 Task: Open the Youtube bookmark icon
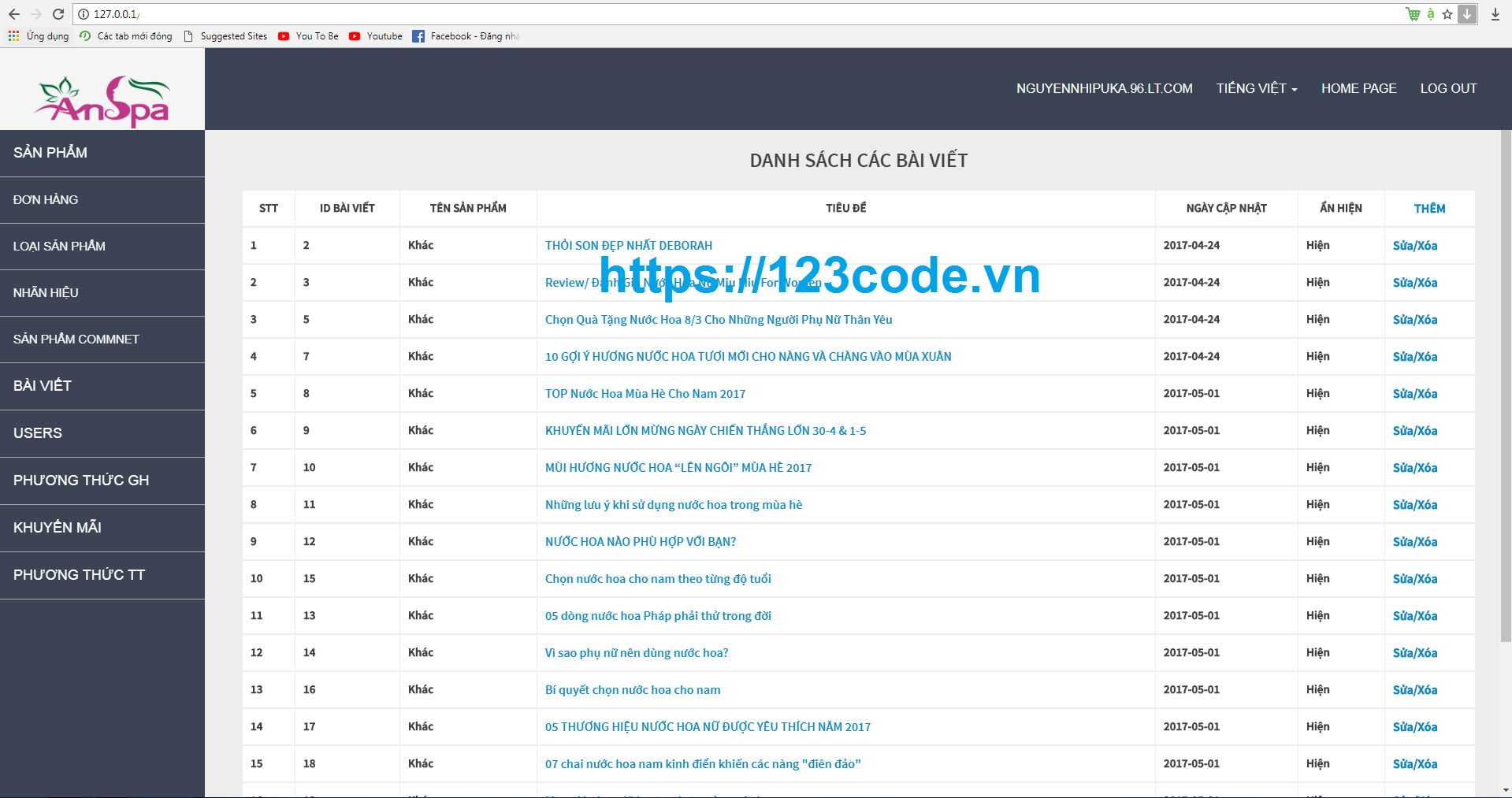355,35
